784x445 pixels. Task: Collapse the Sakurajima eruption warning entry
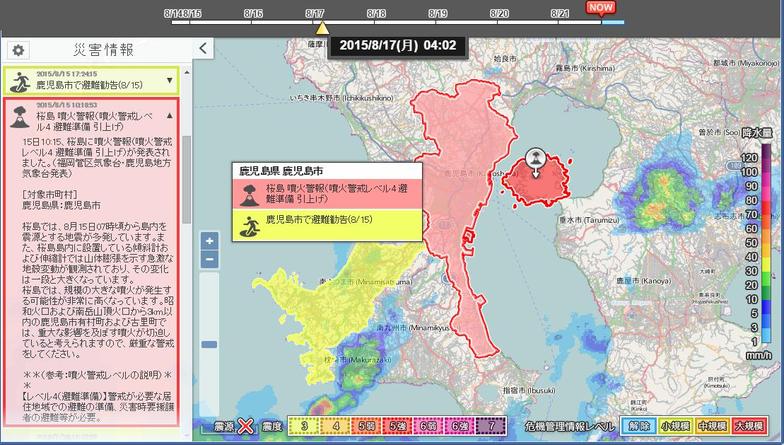(169, 115)
